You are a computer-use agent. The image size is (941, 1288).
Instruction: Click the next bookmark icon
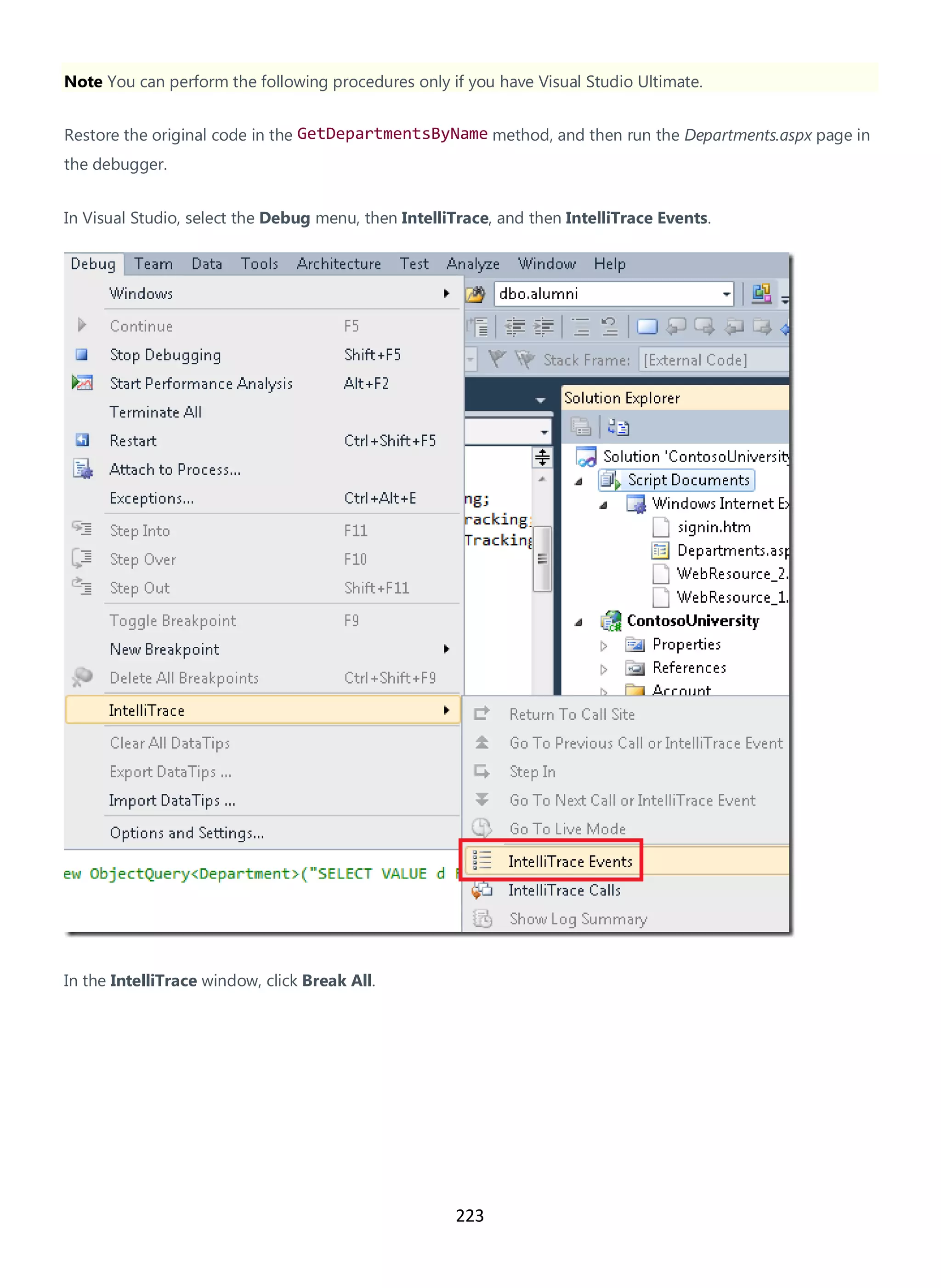[705, 326]
